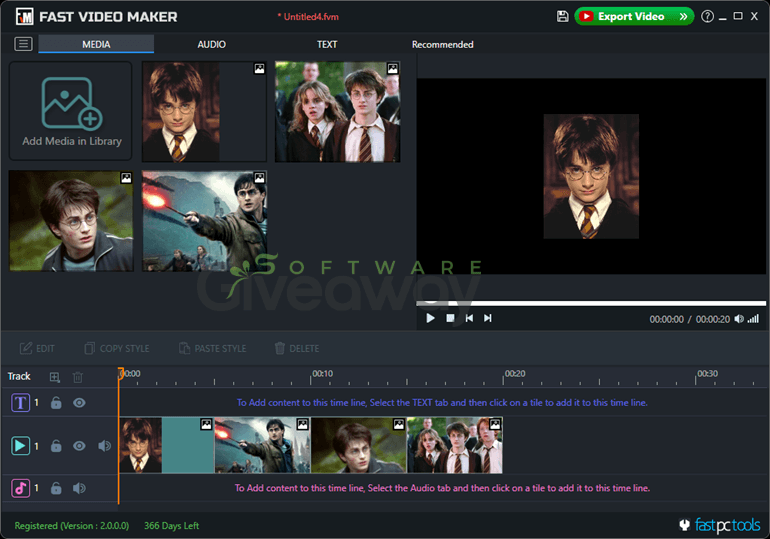Select the forest Harry clip on the timeline
The height and width of the screenshot is (539, 770).
pyautogui.click(x=358, y=445)
